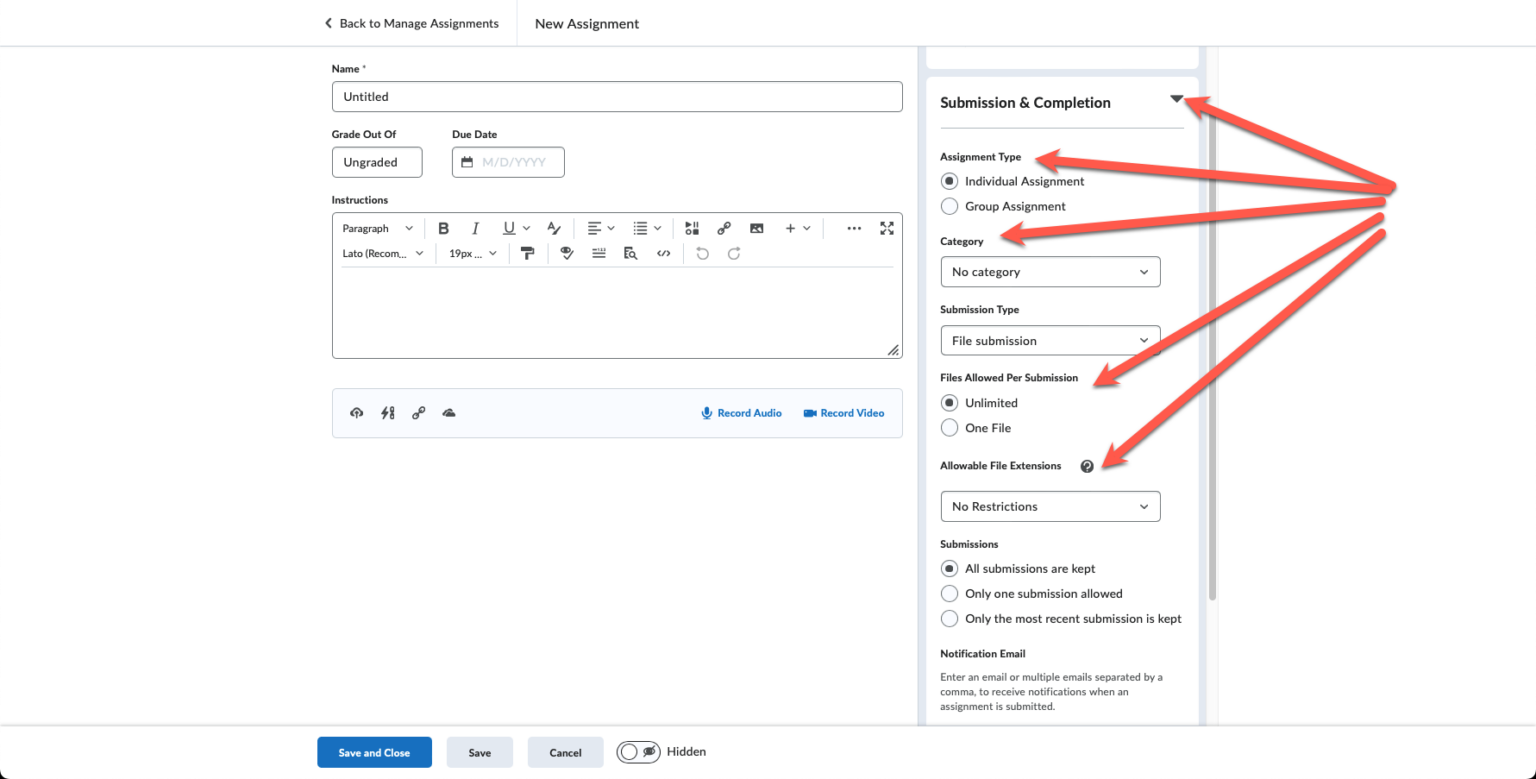Click inside the Name field
The height and width of the screenshot is (779, 1536).
pos(616,96)
